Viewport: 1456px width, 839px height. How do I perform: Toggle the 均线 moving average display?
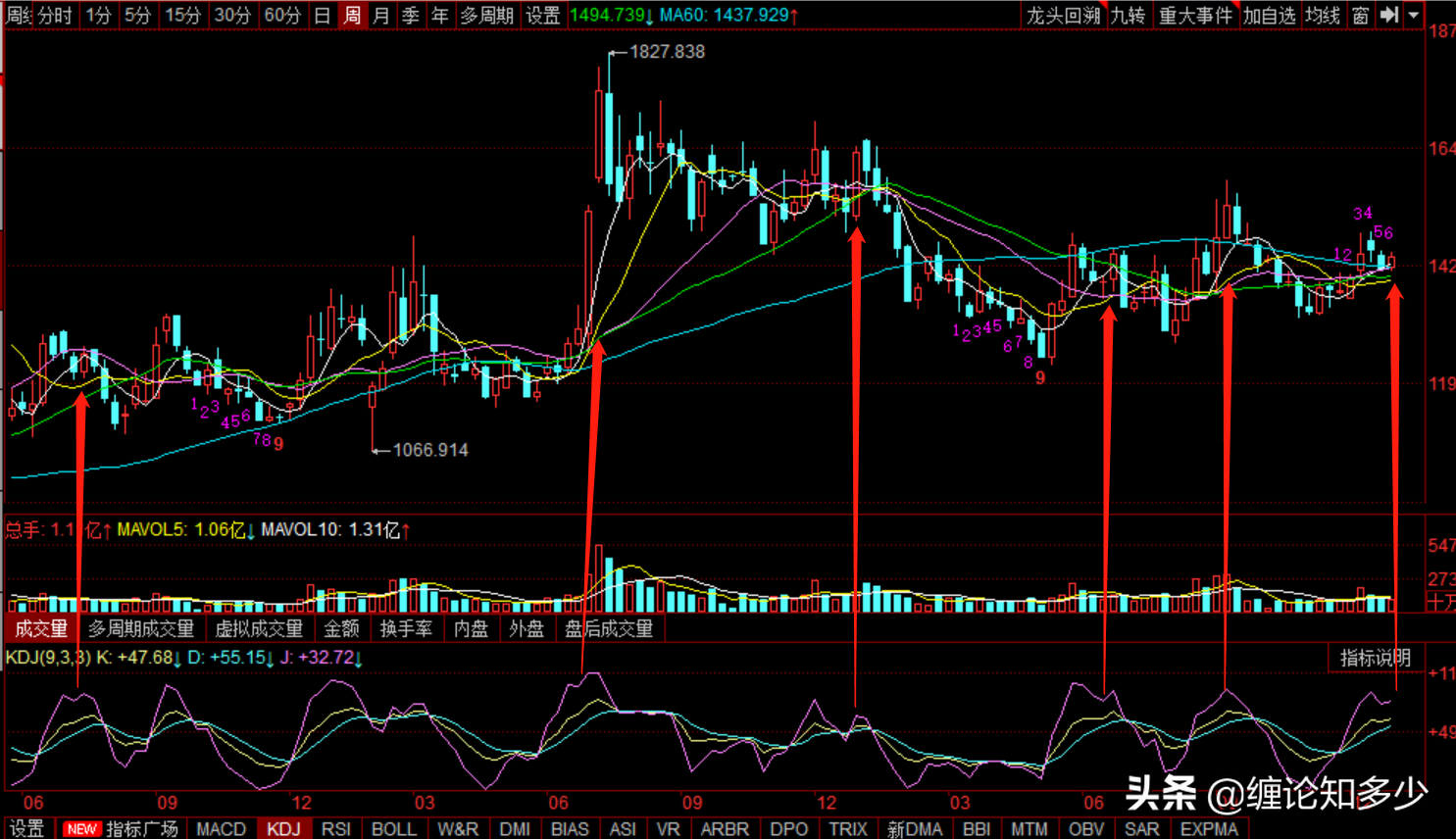pos(1323,15)
